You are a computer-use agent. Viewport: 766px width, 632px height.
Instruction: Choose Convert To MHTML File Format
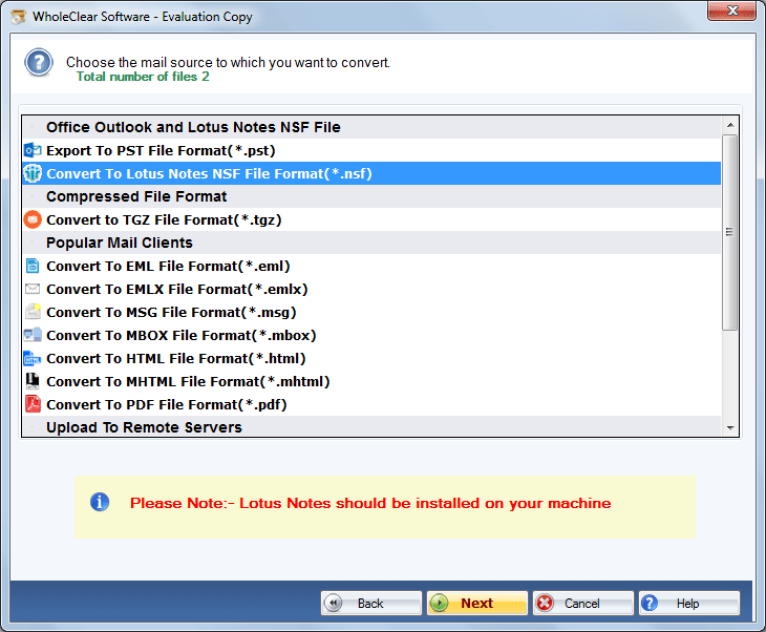(371, 381)
